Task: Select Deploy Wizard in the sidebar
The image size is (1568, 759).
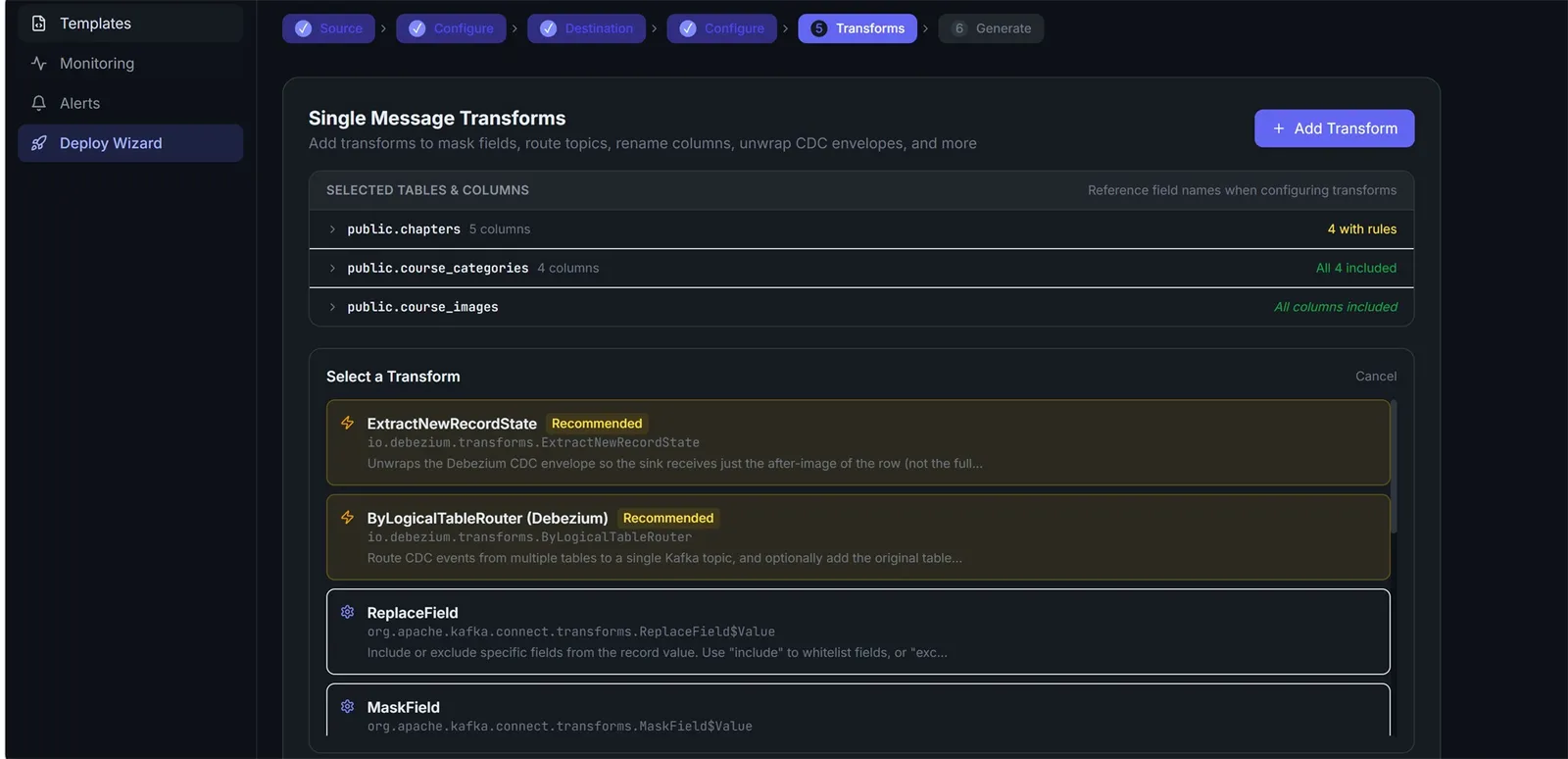Action: [130, 143]
